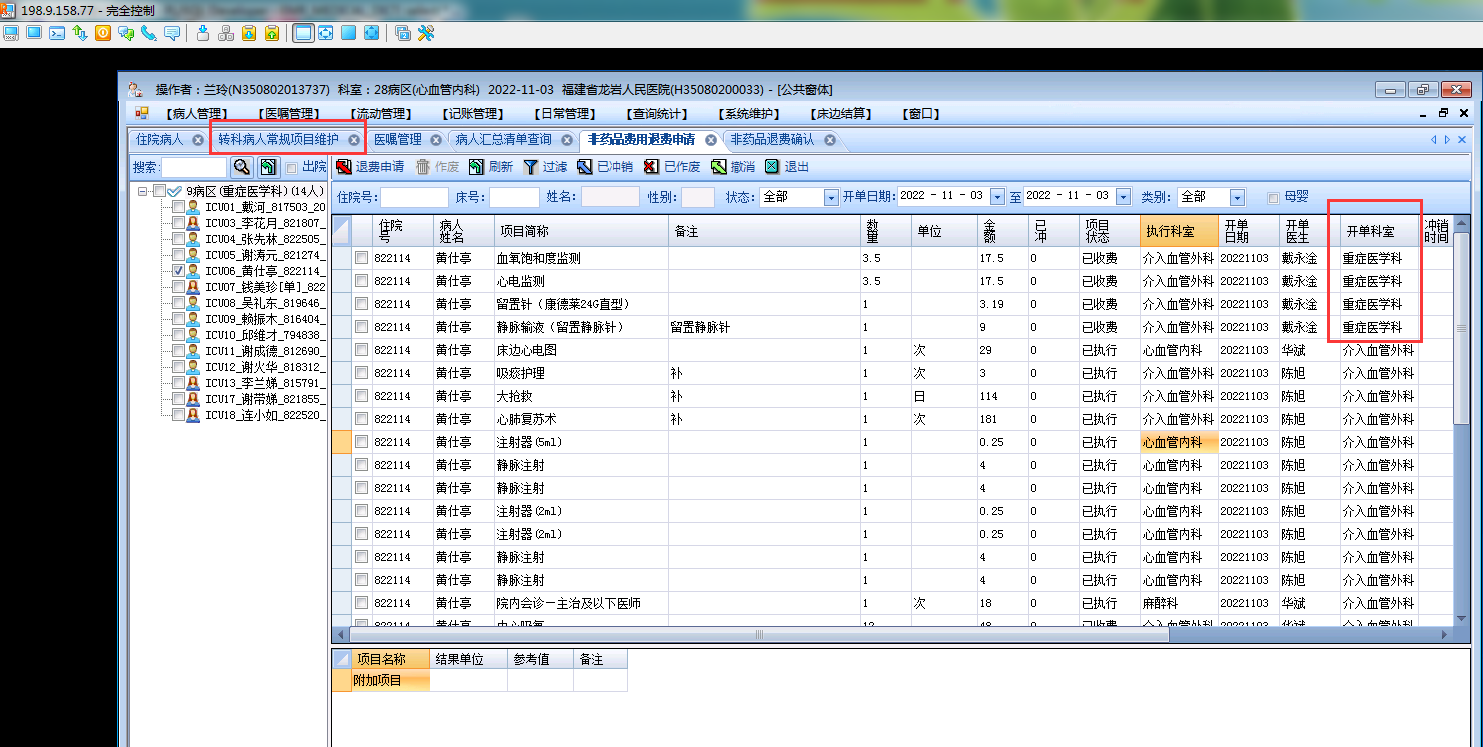Check the row checkbox for 床边心电图
The width and height of the screenshot is (1483, 747).
[361, 350]
